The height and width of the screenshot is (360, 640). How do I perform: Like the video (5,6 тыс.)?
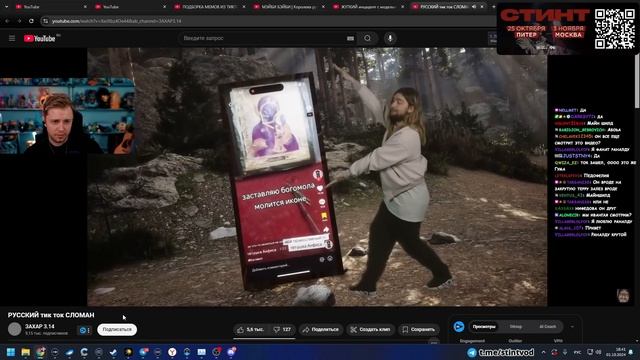tap(251, 329)
